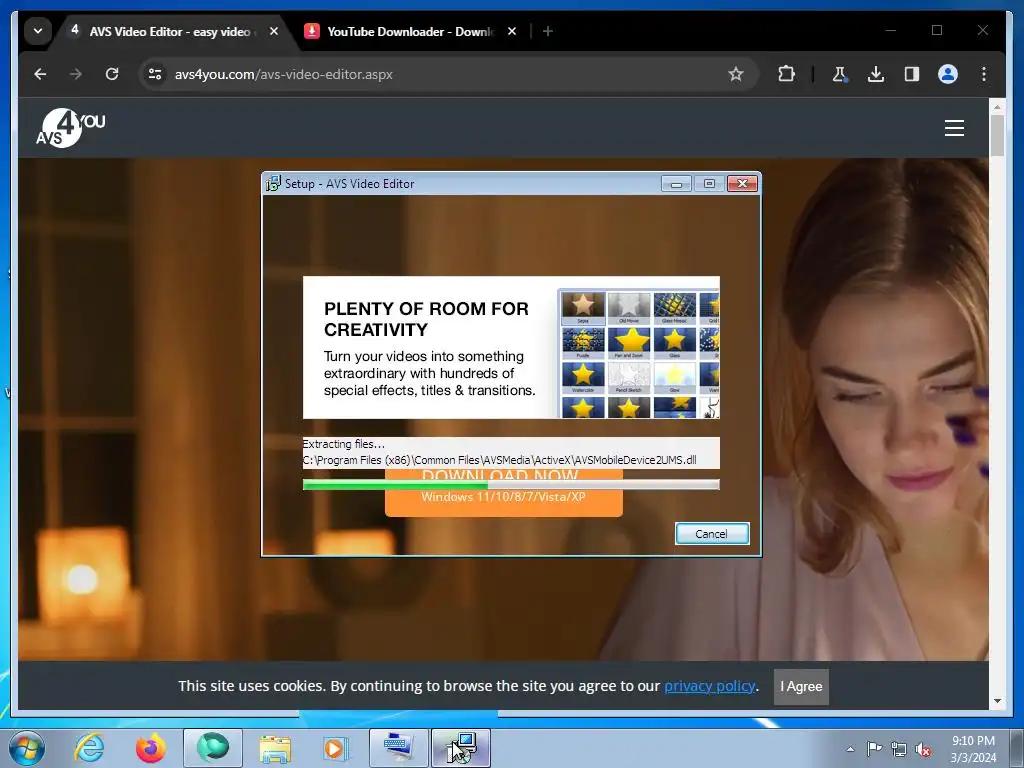
Task: Close the AVS Video Editor tab
Action: click(x=274, y=31)
